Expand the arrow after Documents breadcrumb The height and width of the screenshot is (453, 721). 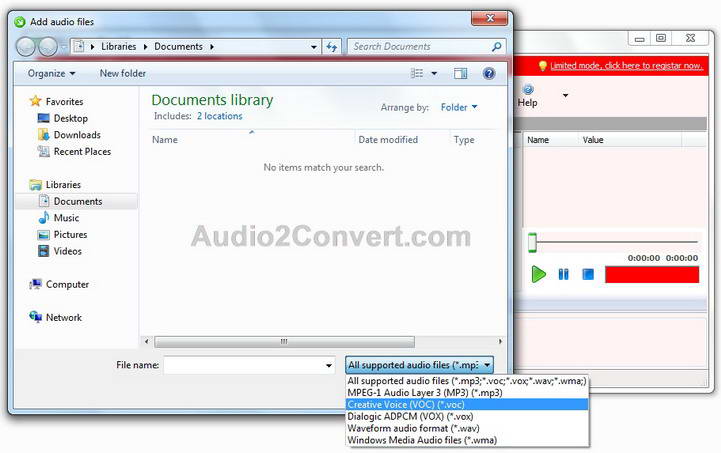click(x=212, y=46)
